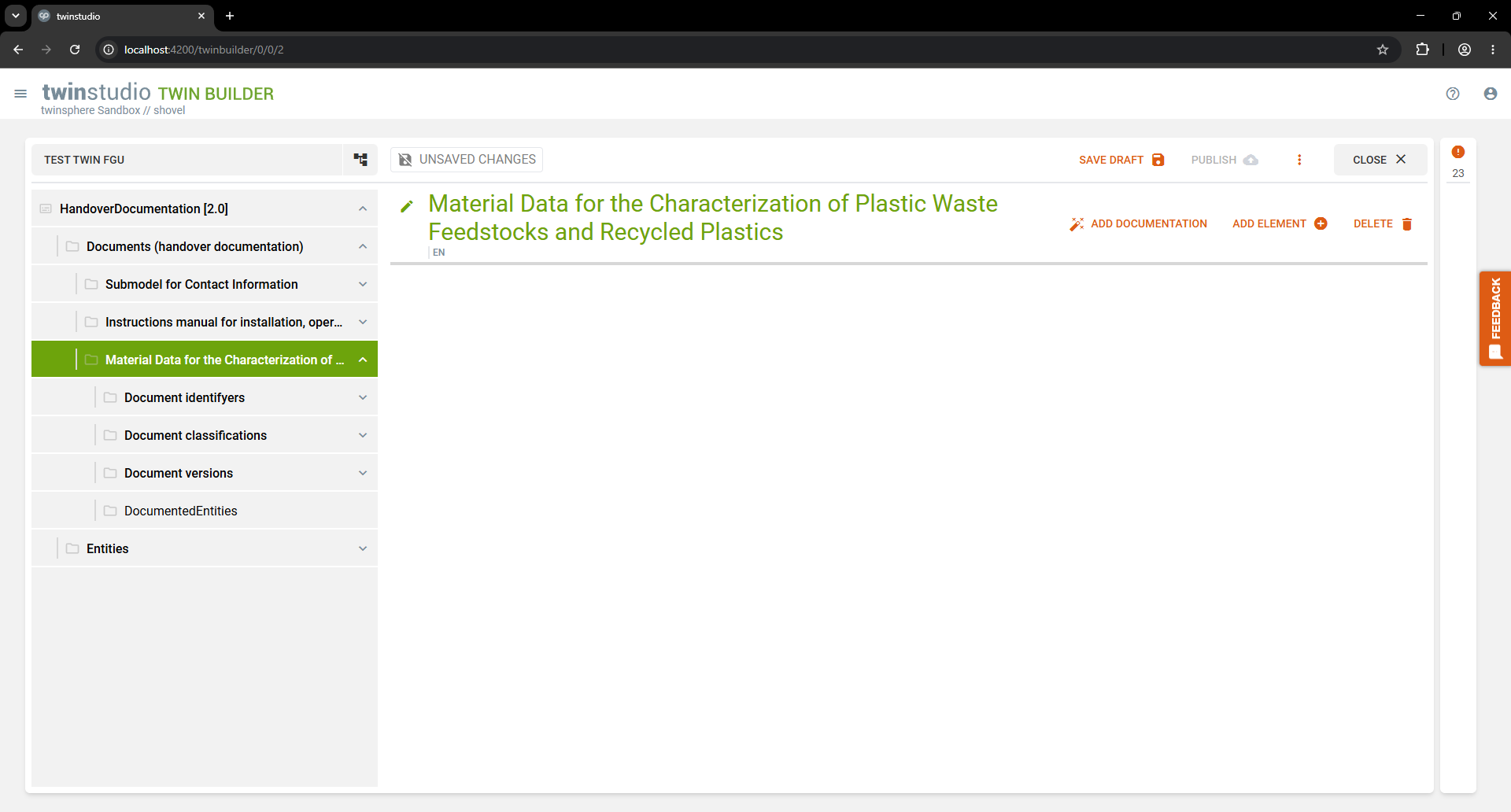Click the SAVE DRAFT button
This screenshot has height=812, width=1511.
pyautogui.click(x=1121, y=160)
